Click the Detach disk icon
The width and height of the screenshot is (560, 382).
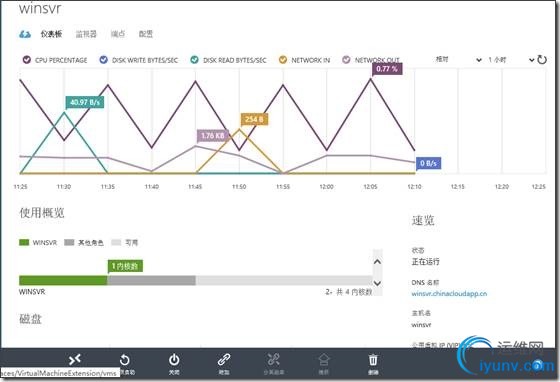274,360
